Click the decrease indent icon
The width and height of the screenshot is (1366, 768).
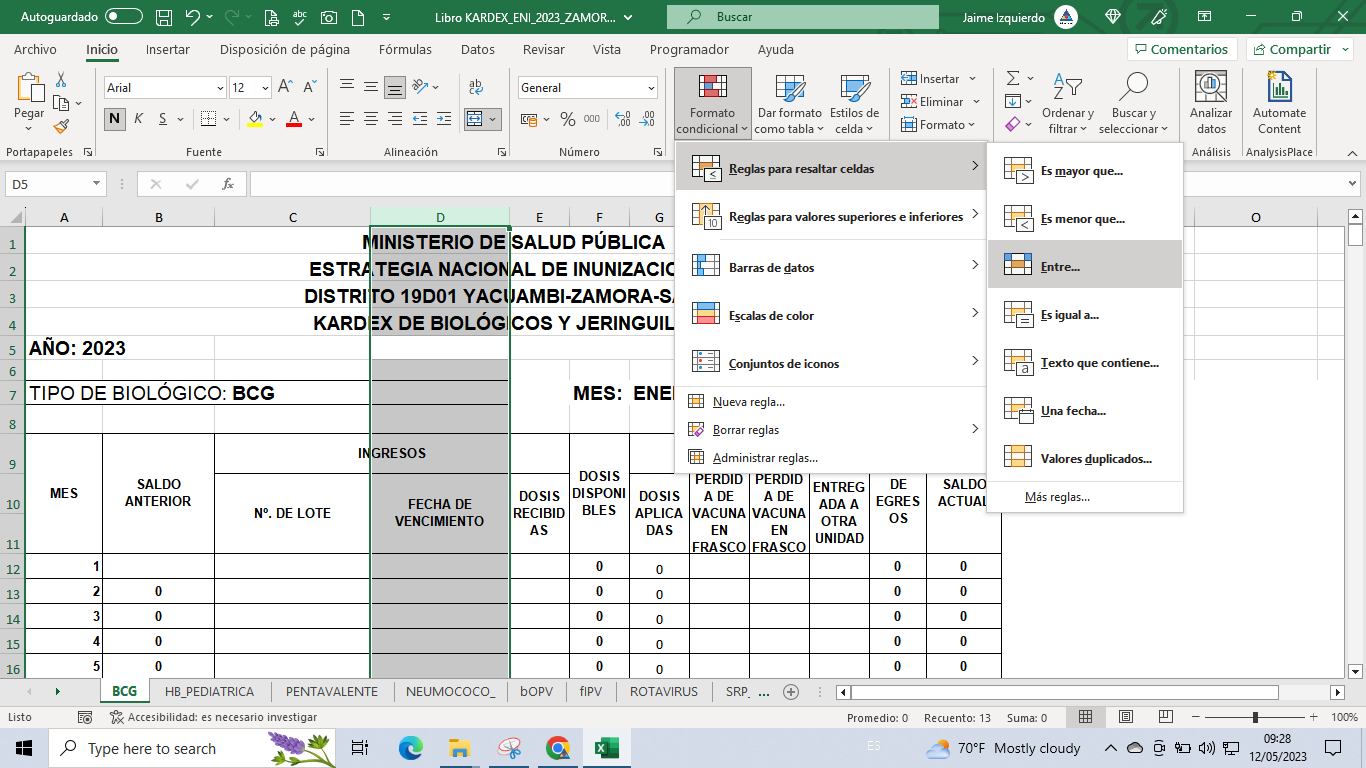coord(421,119)
